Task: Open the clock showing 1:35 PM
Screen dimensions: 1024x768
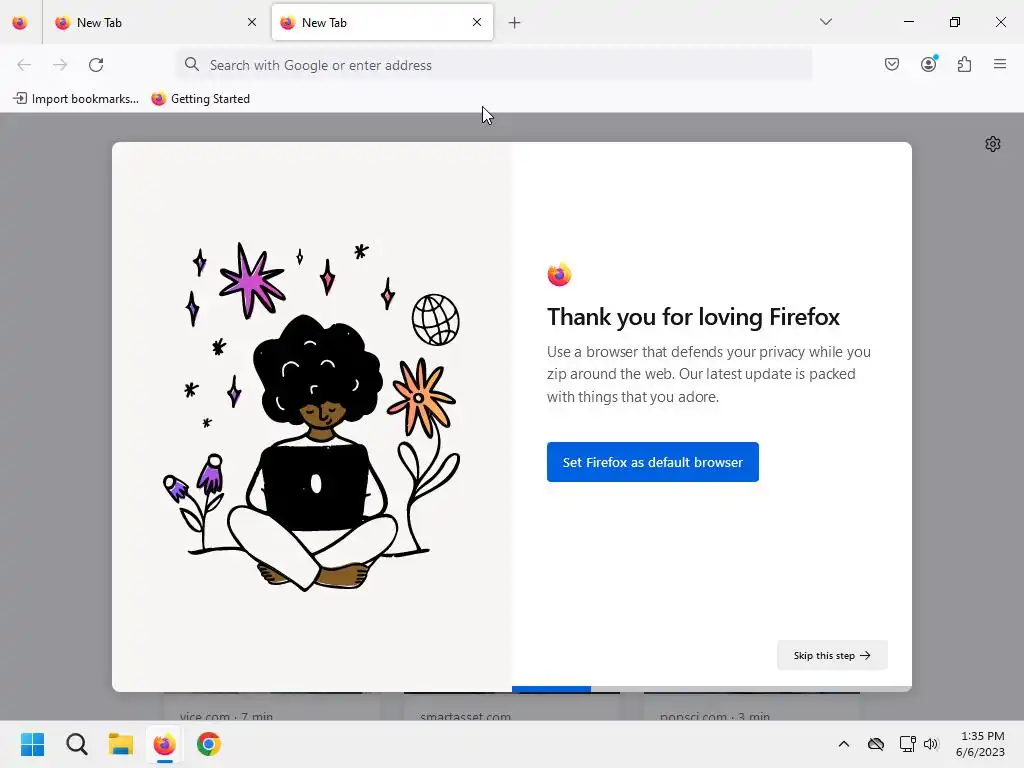Action: 980,744
